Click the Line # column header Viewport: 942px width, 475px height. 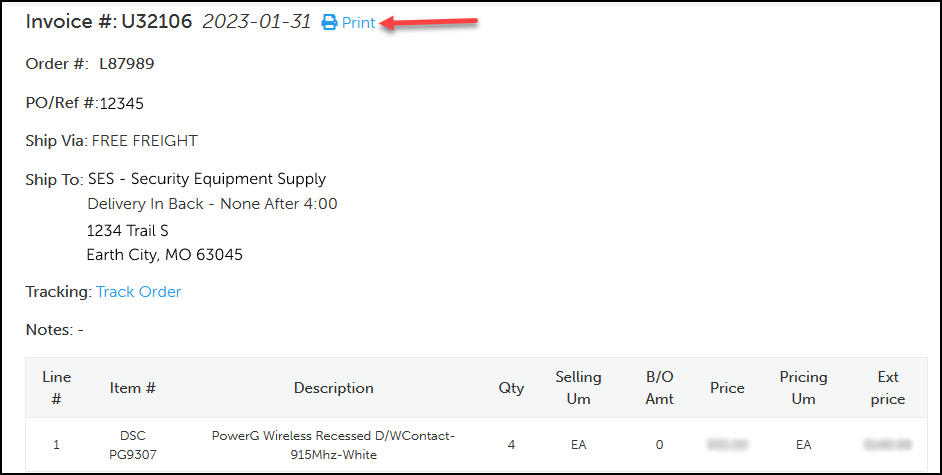pyautogui.click(x=56, y=388)
